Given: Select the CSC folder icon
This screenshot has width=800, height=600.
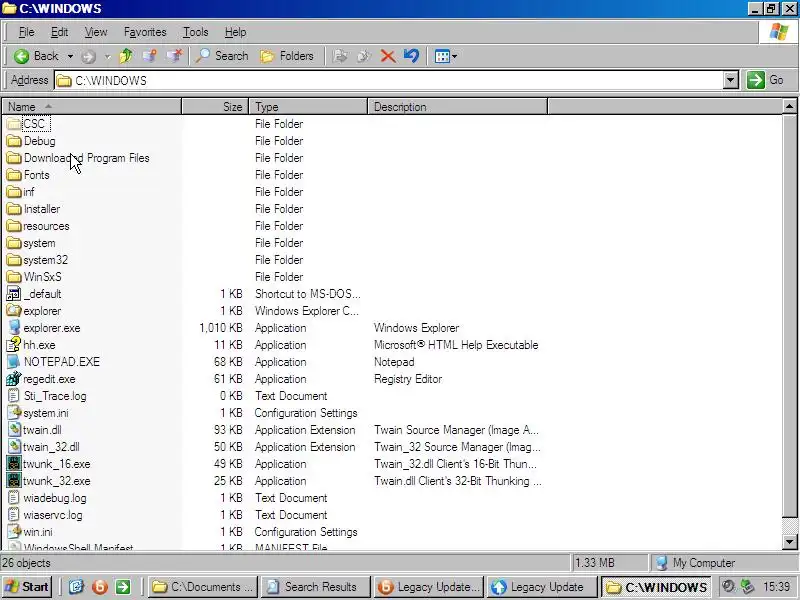Looking at the screenshot, I should tap(14, 124).
